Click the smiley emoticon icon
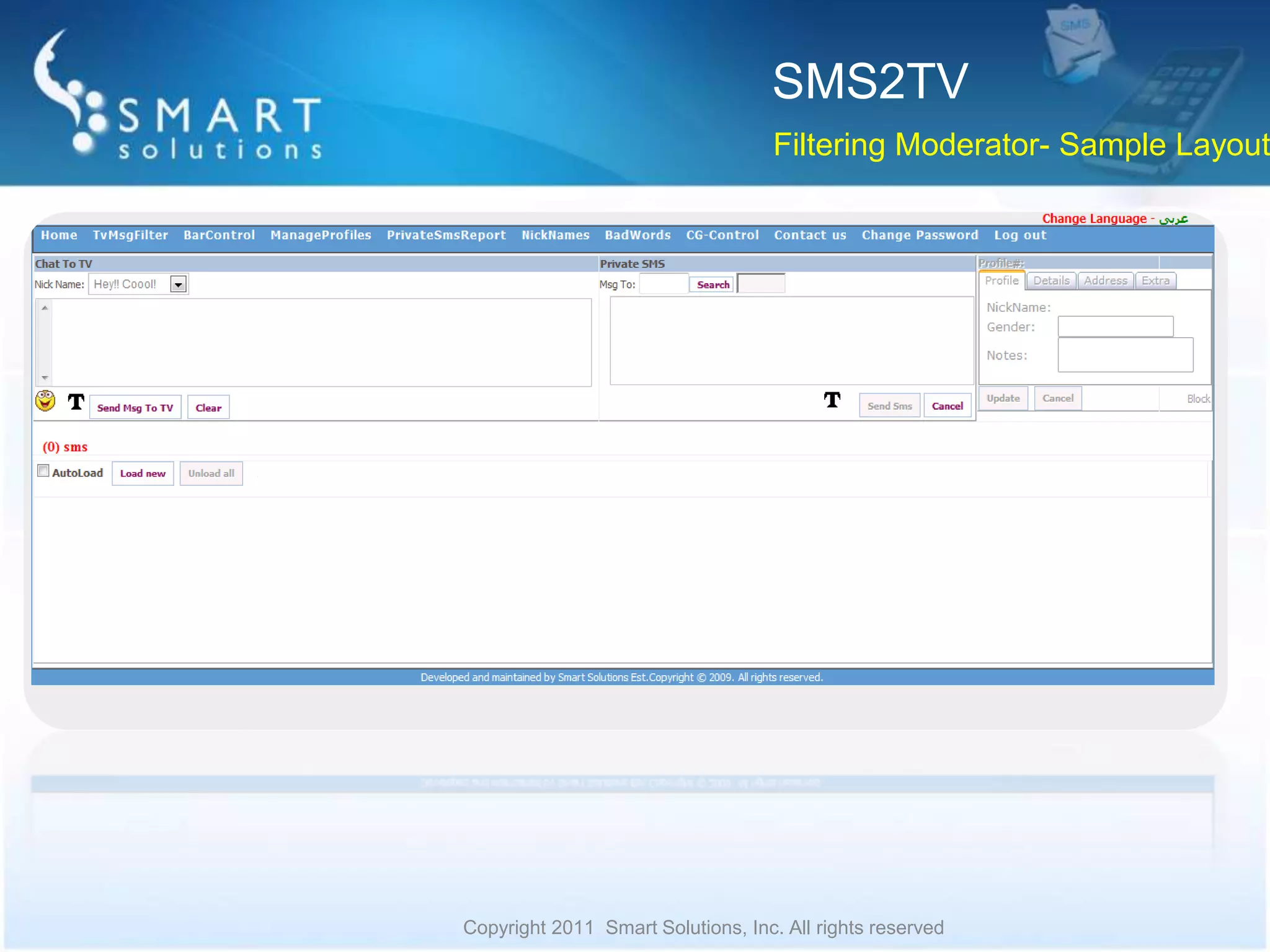The image size is (1270, 952). (45, 401)
